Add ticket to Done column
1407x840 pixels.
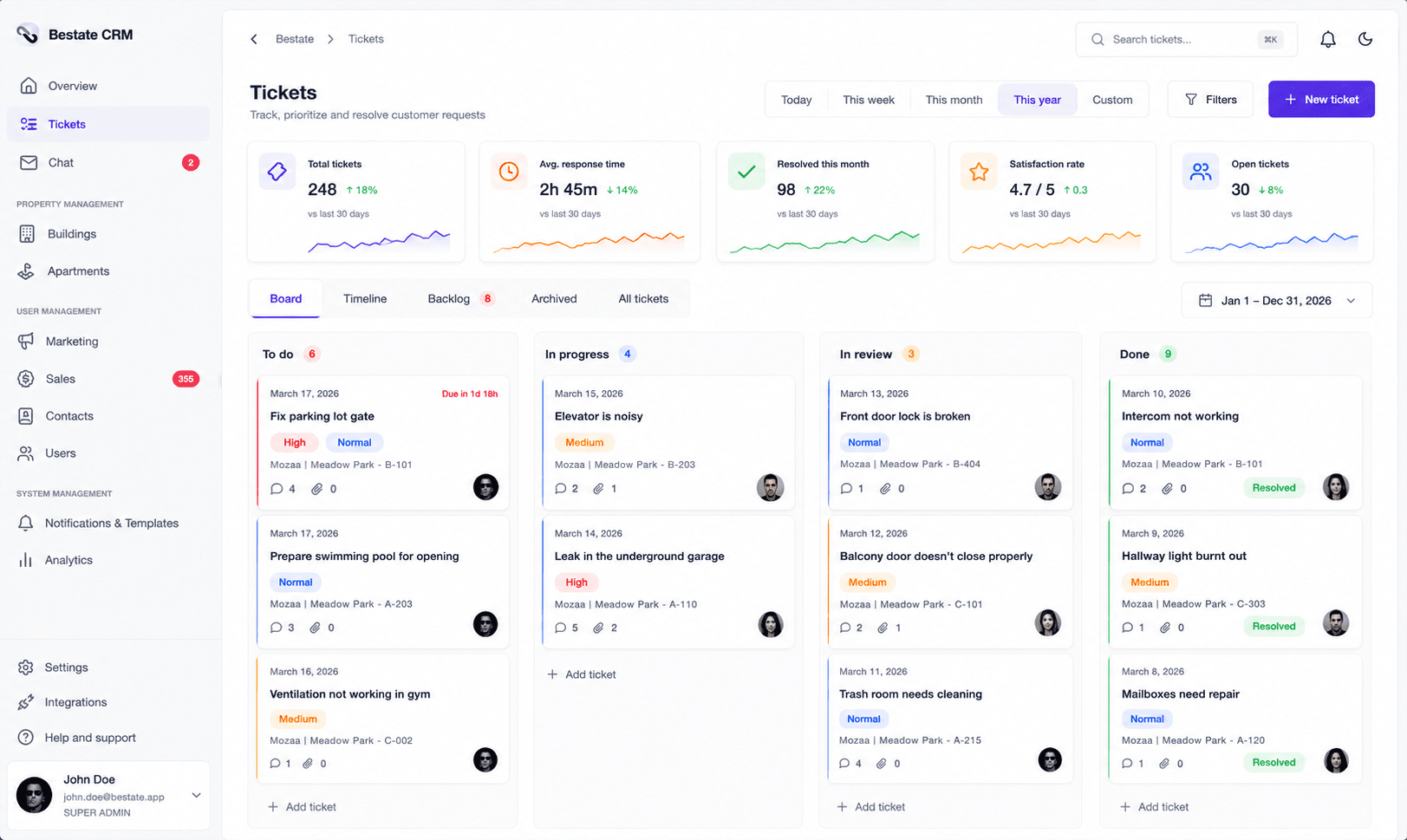(x=1154, y=807)
